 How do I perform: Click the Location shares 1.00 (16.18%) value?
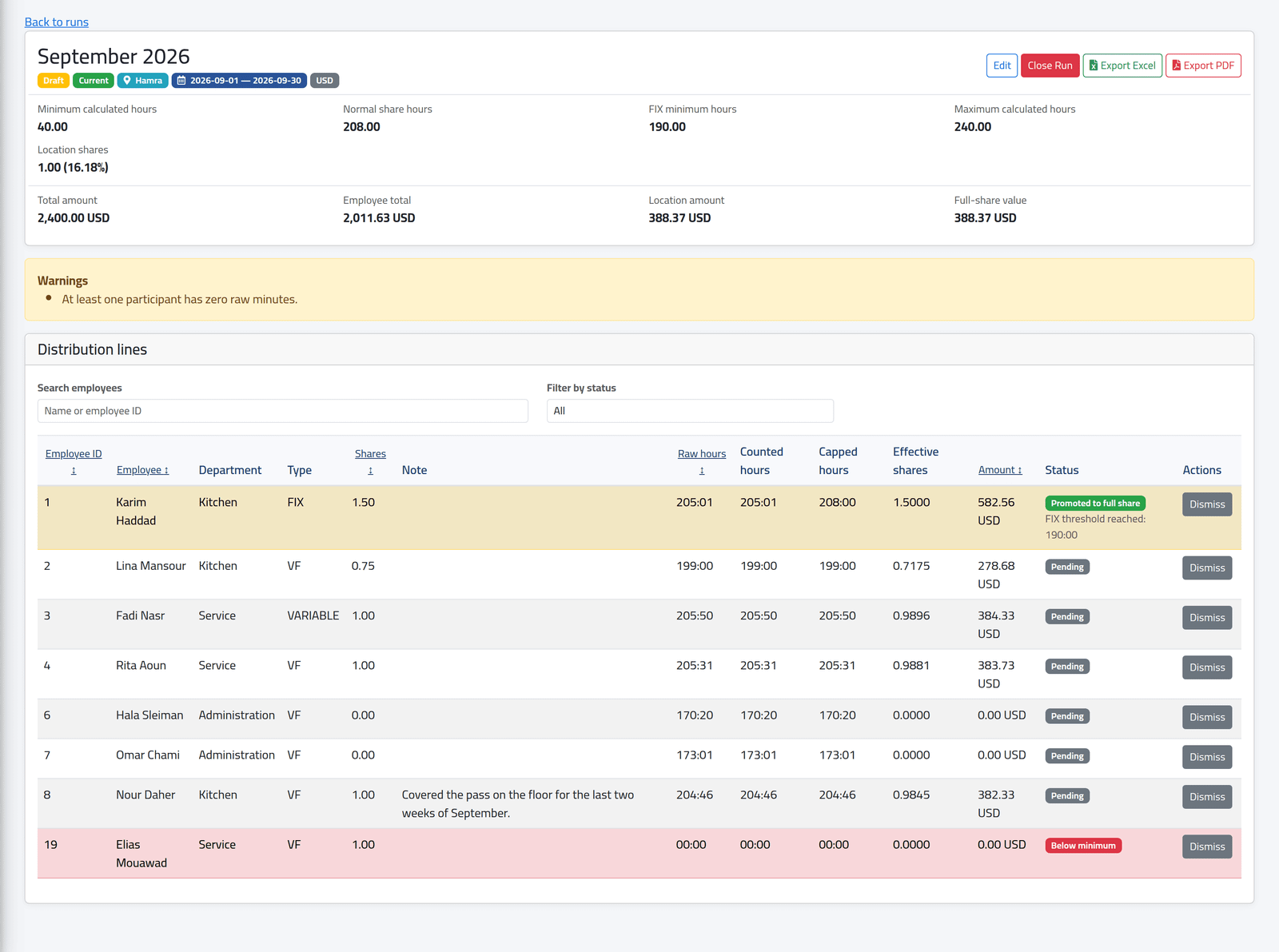point(73,168)
